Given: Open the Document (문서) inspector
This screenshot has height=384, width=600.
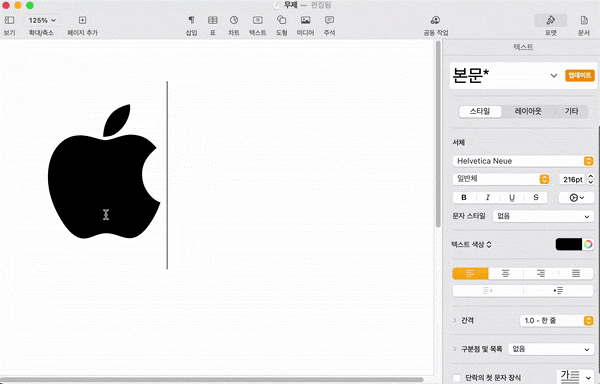Looking at the screenshot, I should (584, 20).
